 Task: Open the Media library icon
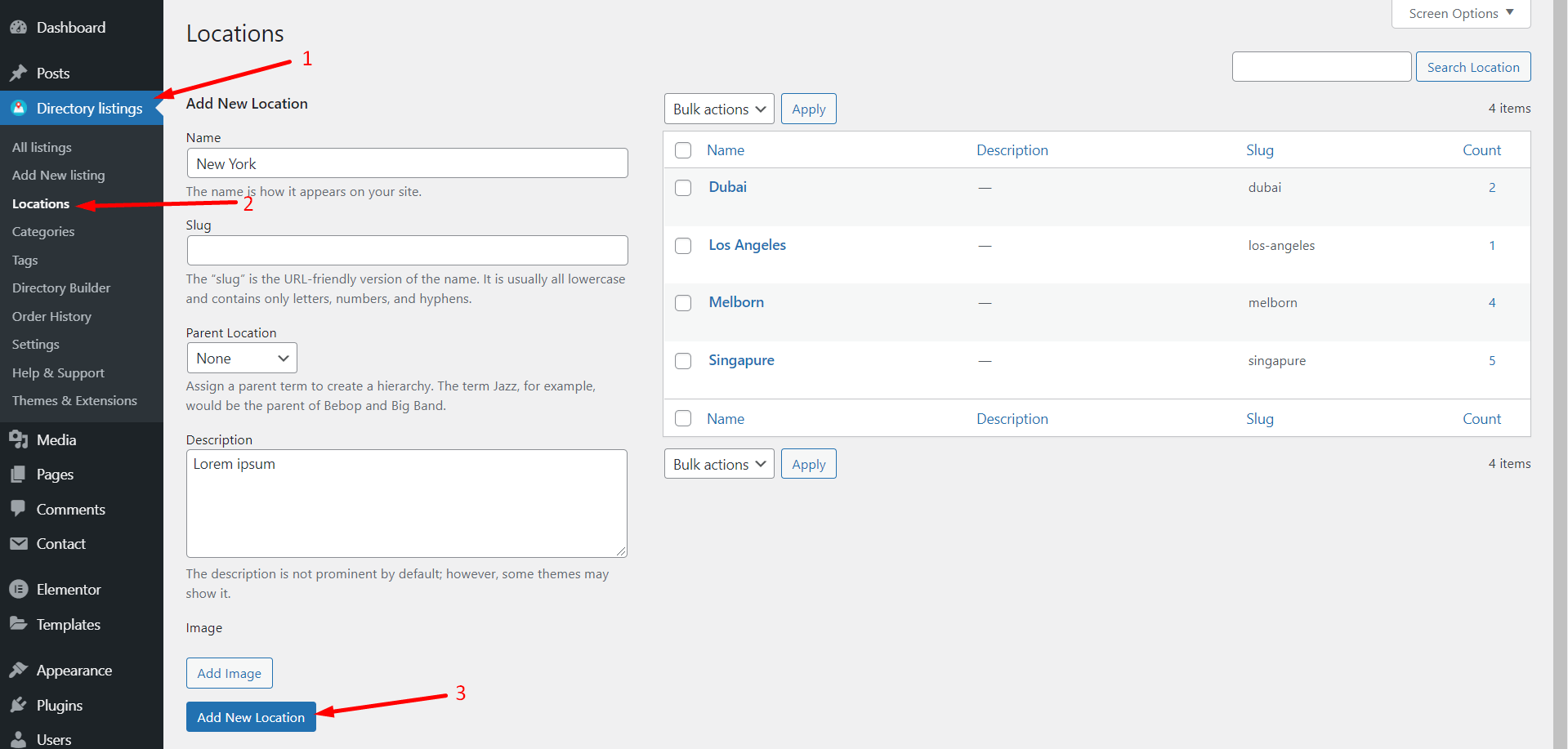20,439
